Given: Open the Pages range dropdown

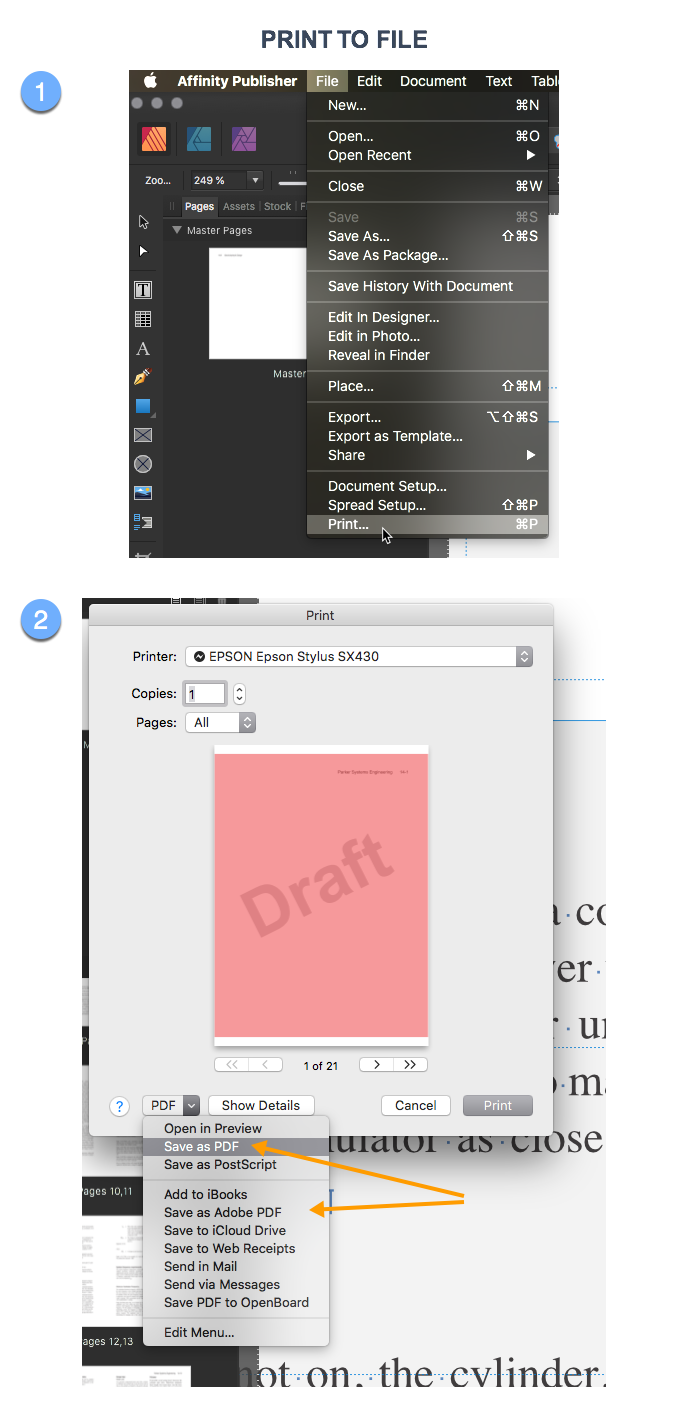Looking at the screenshot, I should (x=220, y=722).
